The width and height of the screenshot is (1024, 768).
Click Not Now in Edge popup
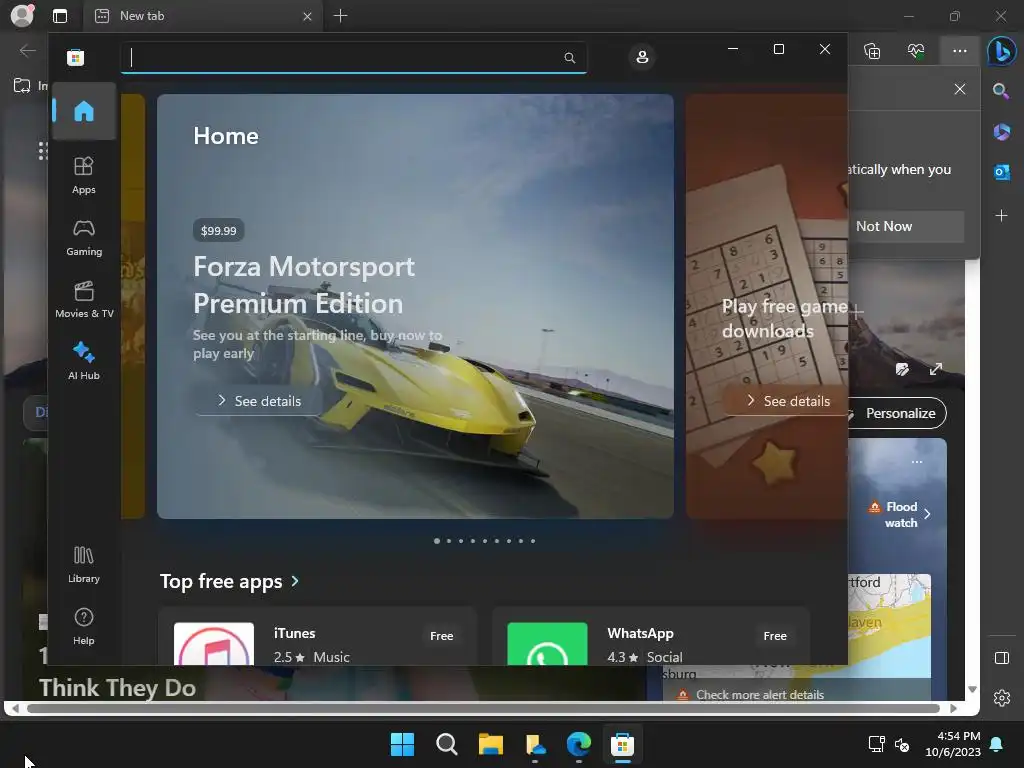point(905,227)
